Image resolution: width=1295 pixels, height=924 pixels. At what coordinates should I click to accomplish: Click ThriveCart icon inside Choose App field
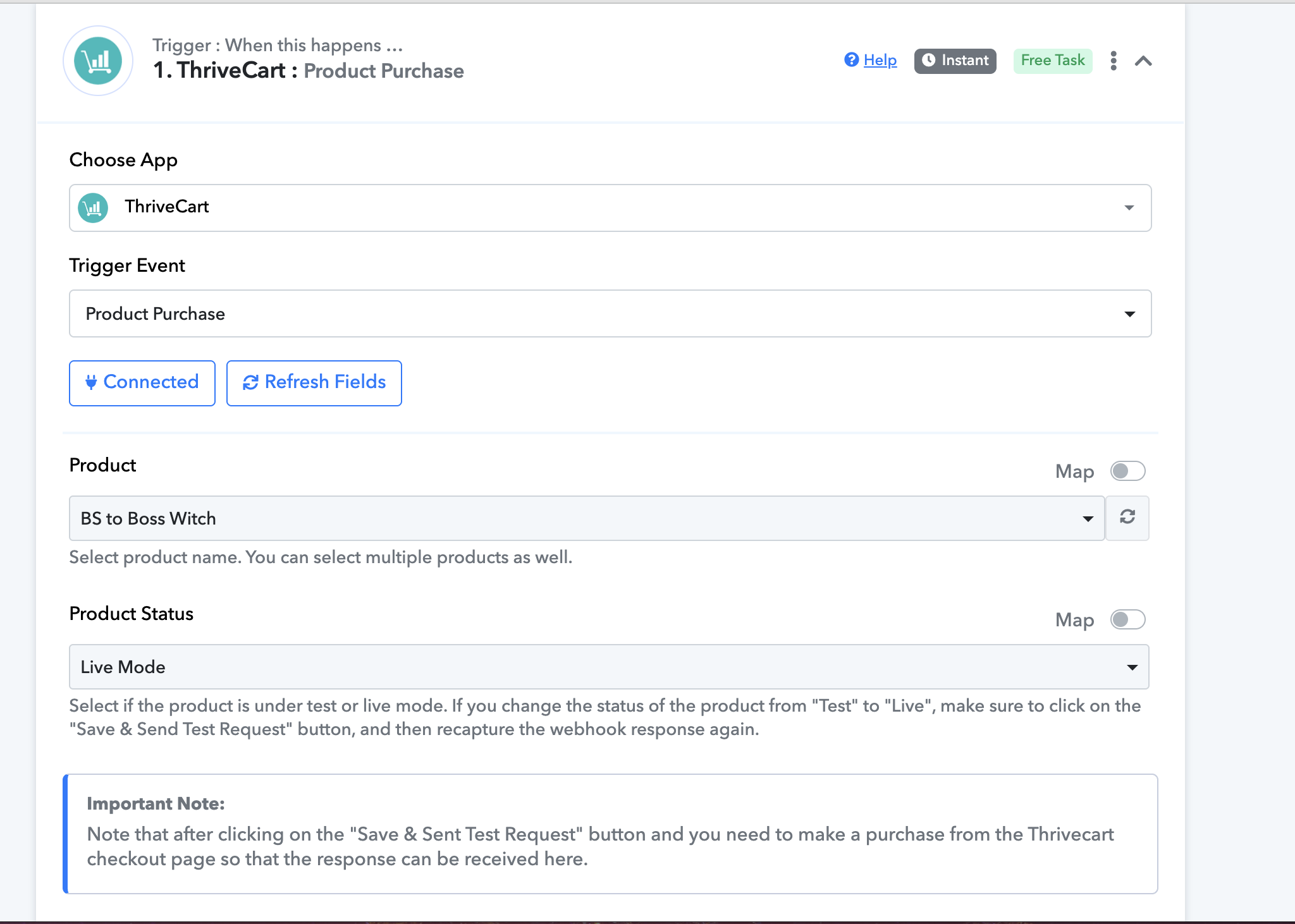pyautogui.click(x=93, y=207)
